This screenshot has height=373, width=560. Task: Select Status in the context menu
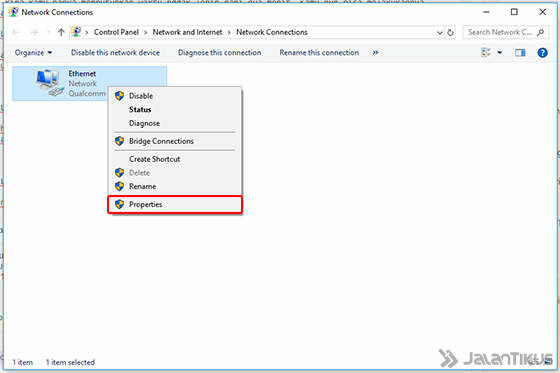point(175,110)
